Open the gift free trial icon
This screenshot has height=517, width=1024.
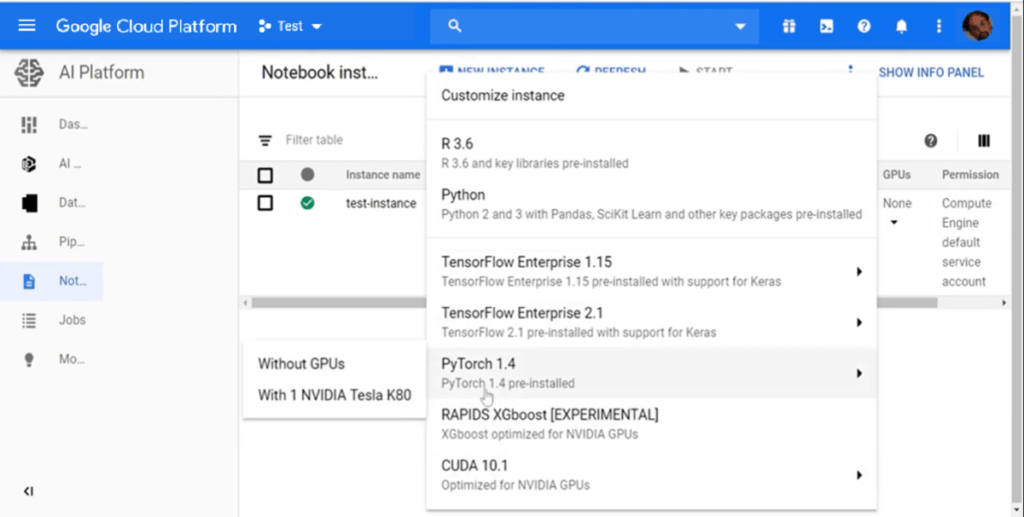click(789, 26)
